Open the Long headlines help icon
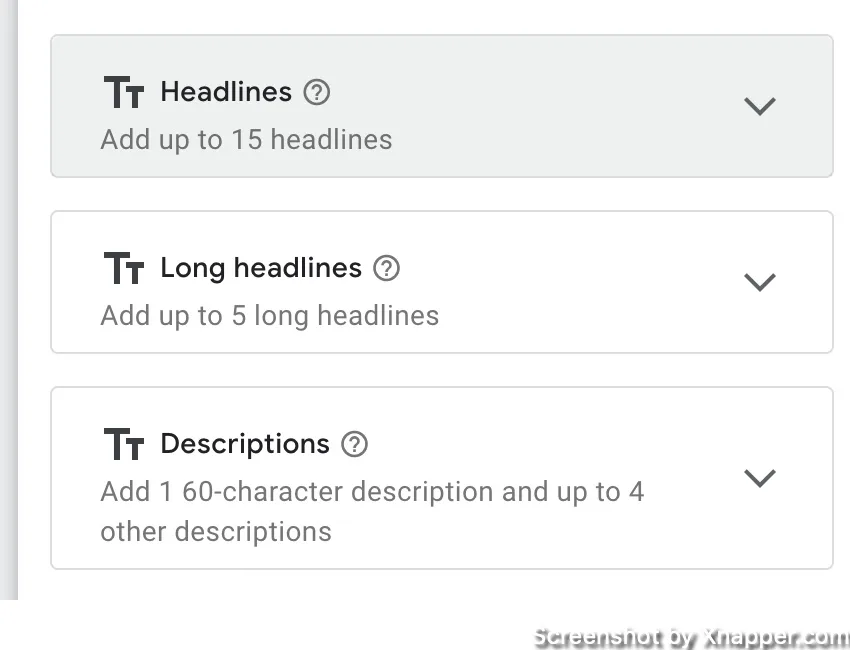 point(387,268)
